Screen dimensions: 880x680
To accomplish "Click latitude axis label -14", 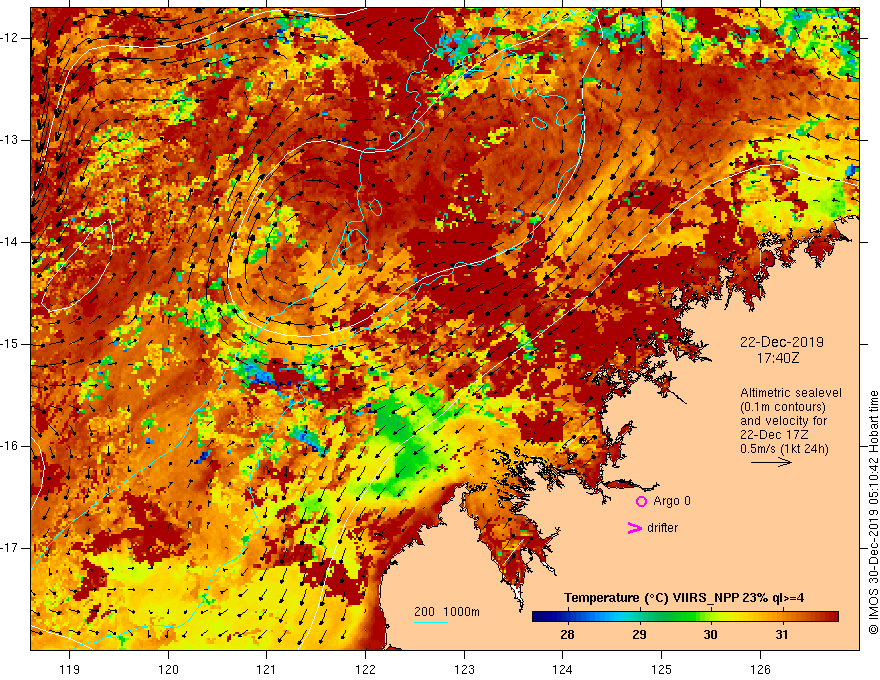I will (10, 242).
